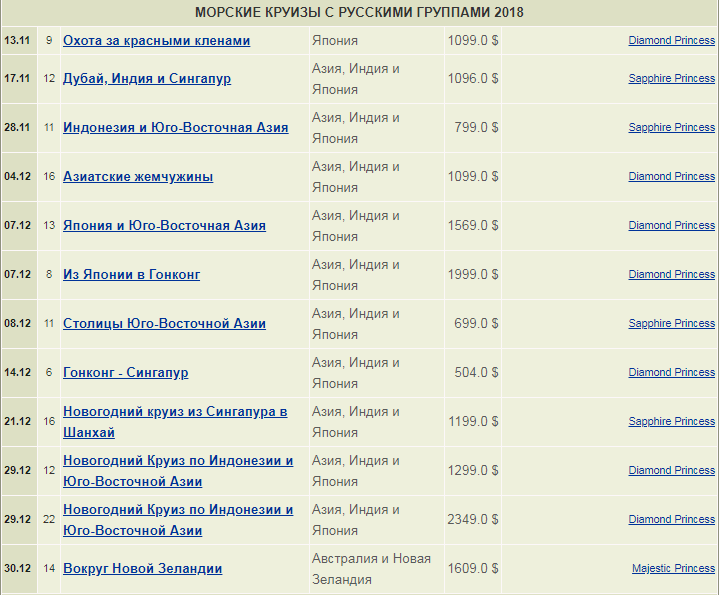
Task: Open Sapphire Princess link in the 1199.0 $ row
Action: [x=671, y=422]
